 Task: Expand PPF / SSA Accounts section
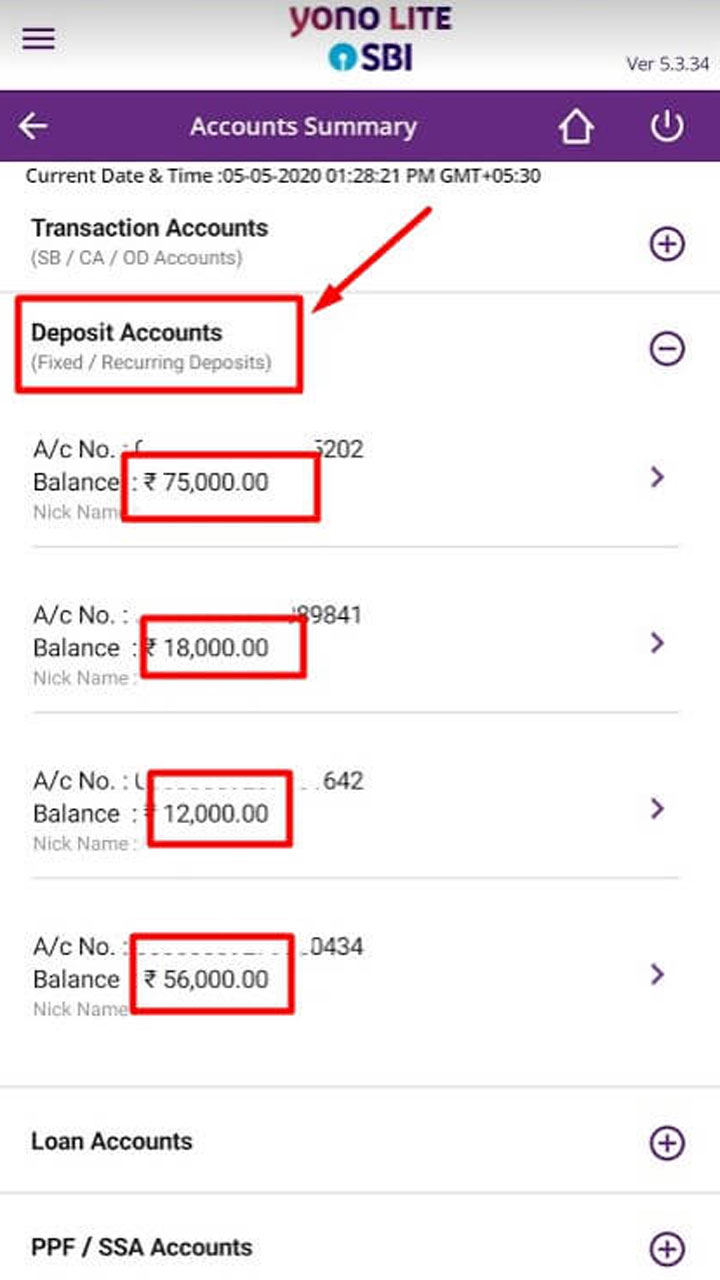tap(667, 1248)
